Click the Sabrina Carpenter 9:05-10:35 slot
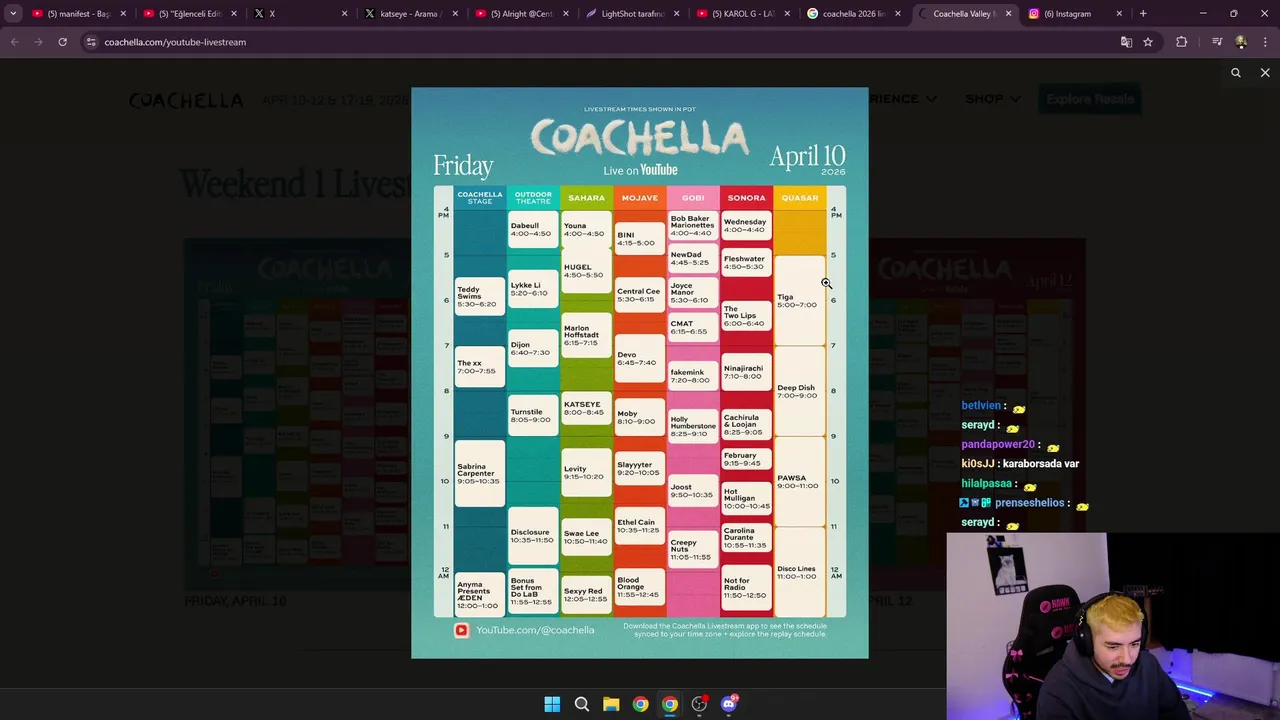This screenshot has width=1280, height=720. (x=480, y=473)
